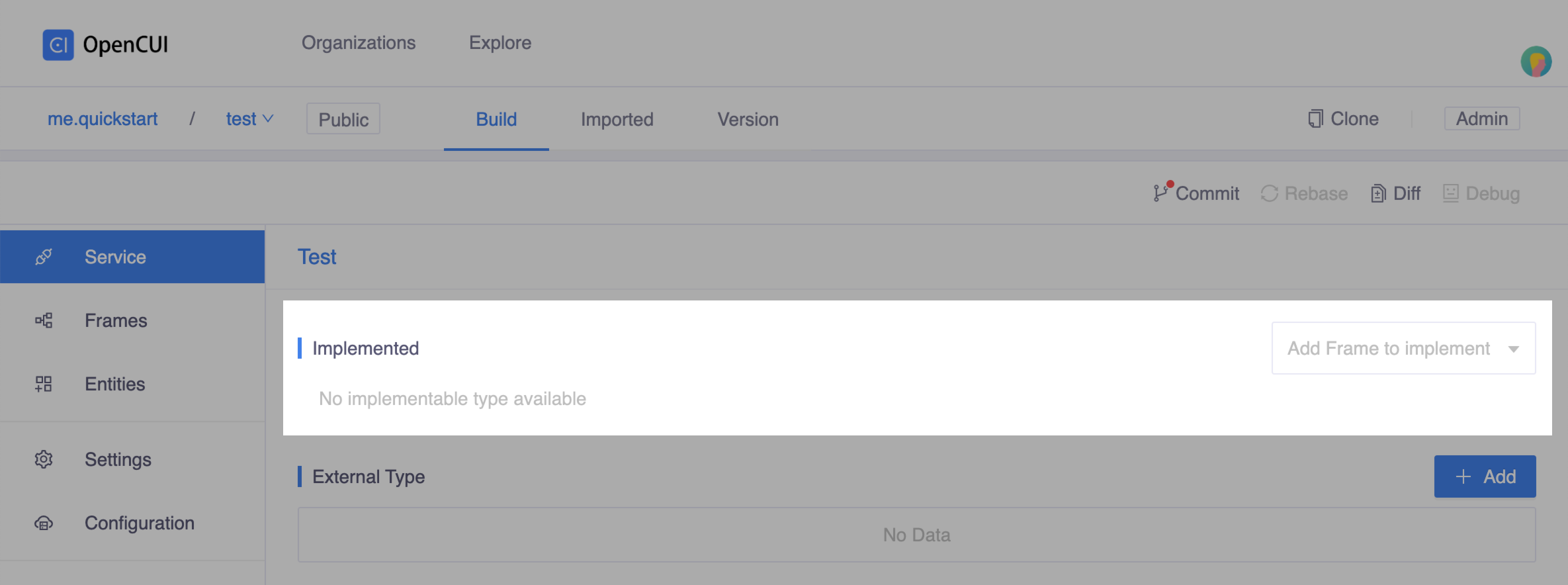Screen dimensions: 1568x585
Task: Select Frames in the sidebar
Action: tap(132, 320)
